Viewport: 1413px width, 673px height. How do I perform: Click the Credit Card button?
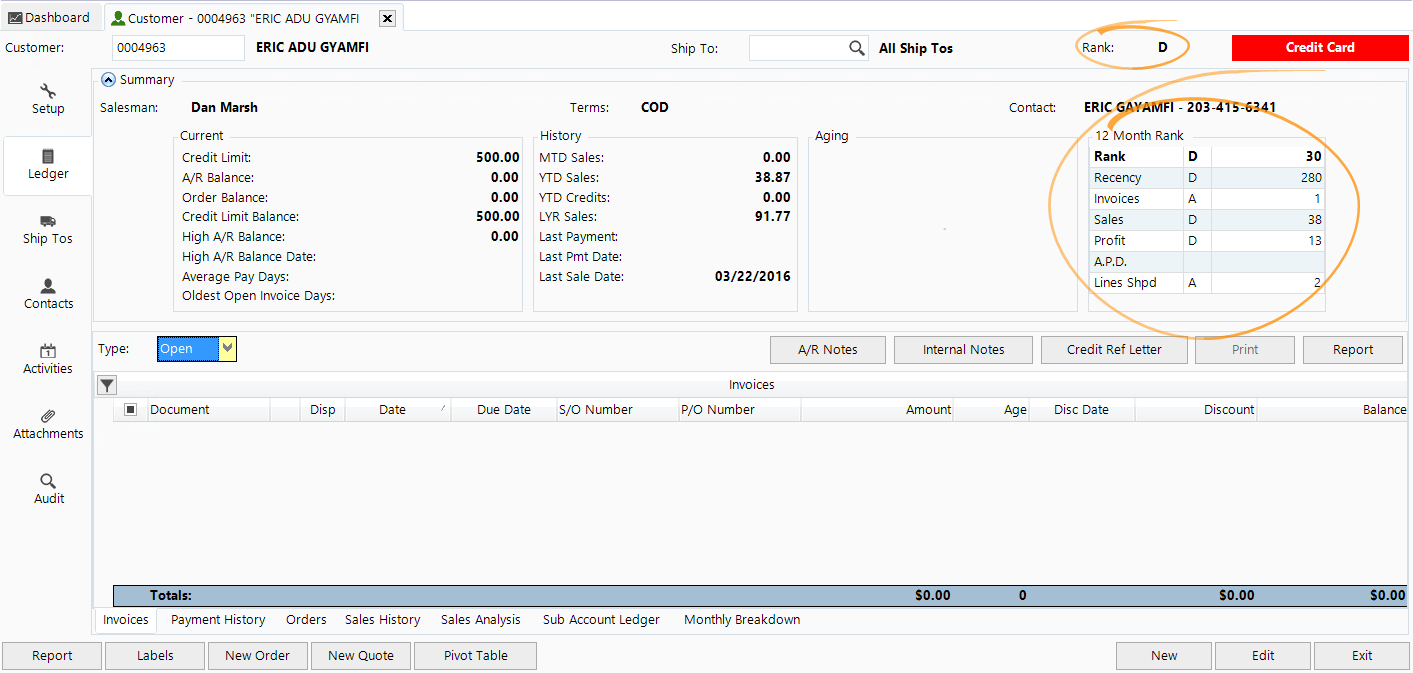(1319, 47)
